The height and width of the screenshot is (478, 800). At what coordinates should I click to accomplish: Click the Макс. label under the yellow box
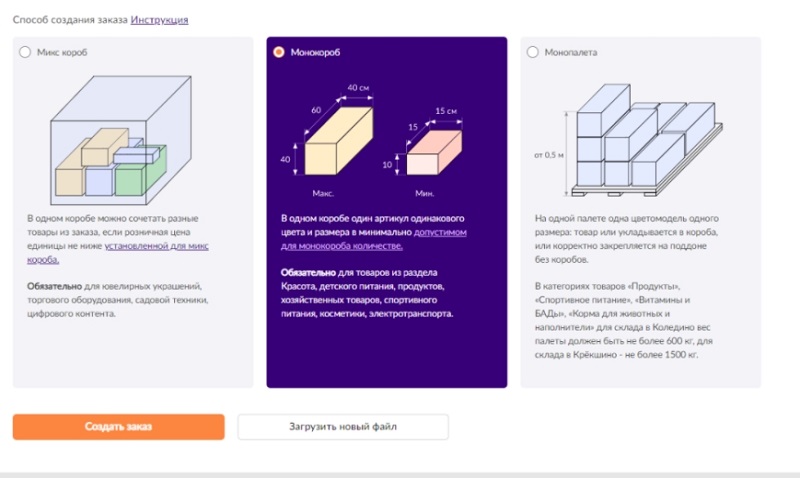pyautogui.click(x=323, y=193)
